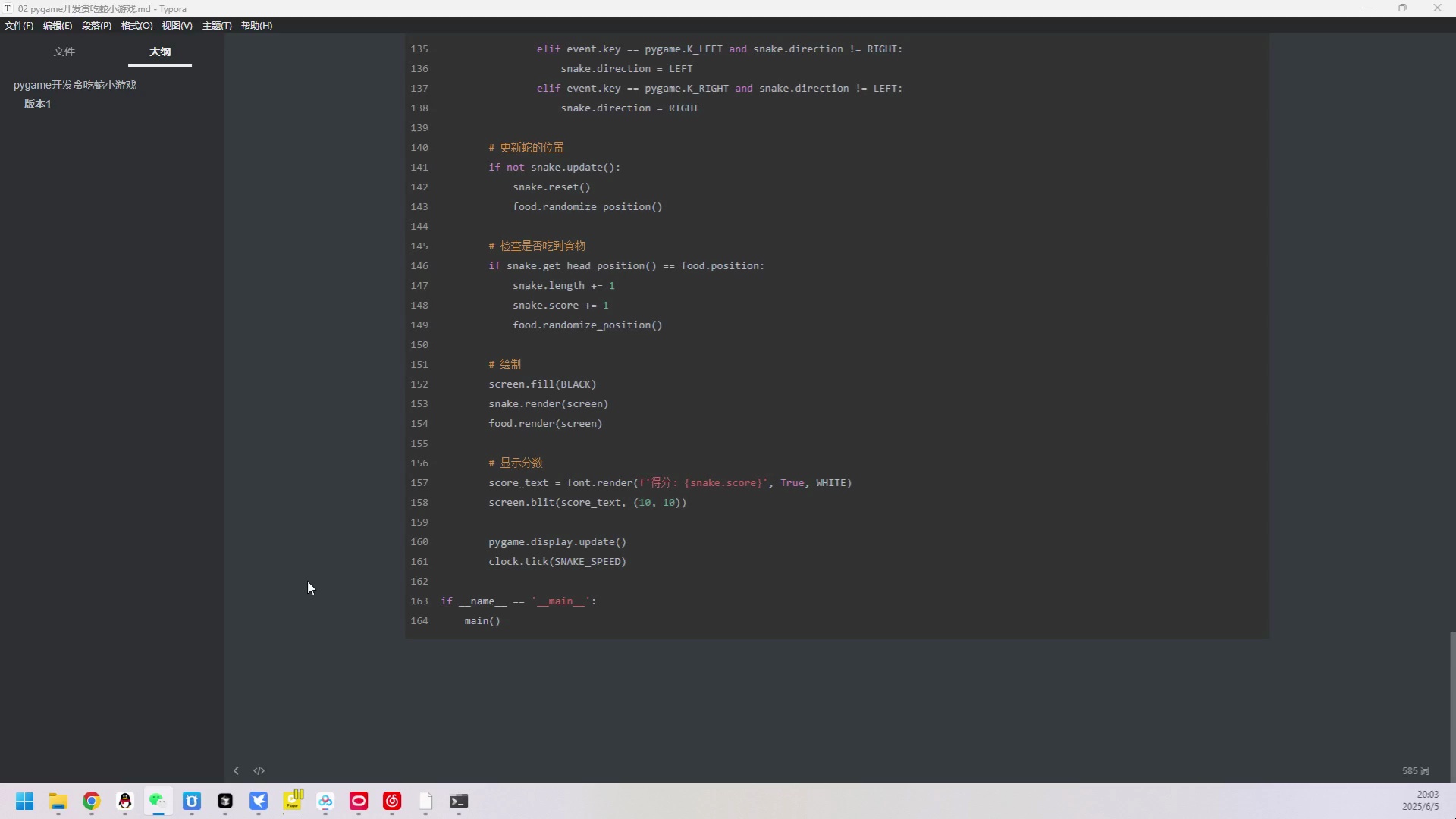Screen dimensions: 1456x819
Task: Open the yellow Player app in the taskbar
Action: (292, 801)
